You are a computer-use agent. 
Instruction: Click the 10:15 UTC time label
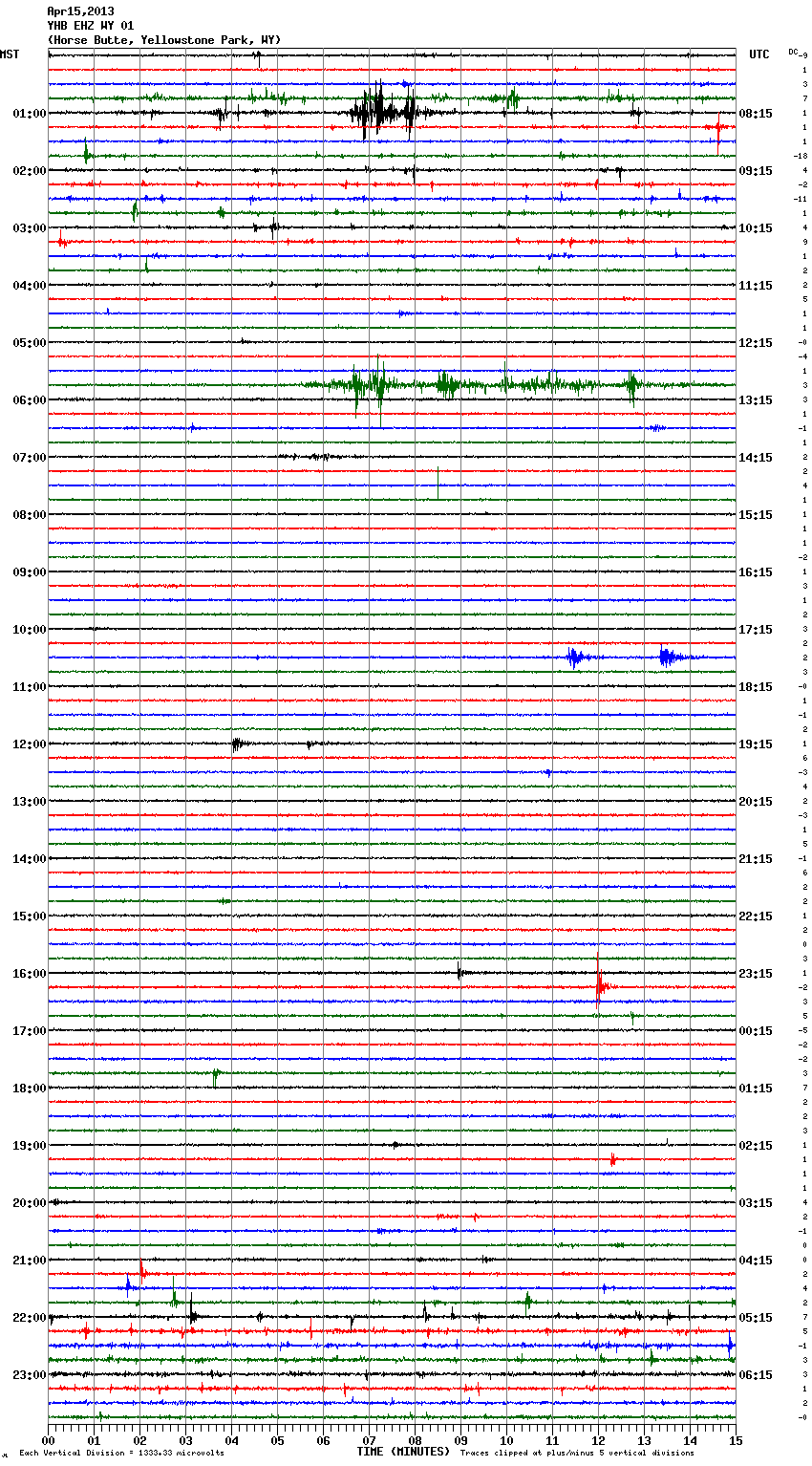click(756, 228)
